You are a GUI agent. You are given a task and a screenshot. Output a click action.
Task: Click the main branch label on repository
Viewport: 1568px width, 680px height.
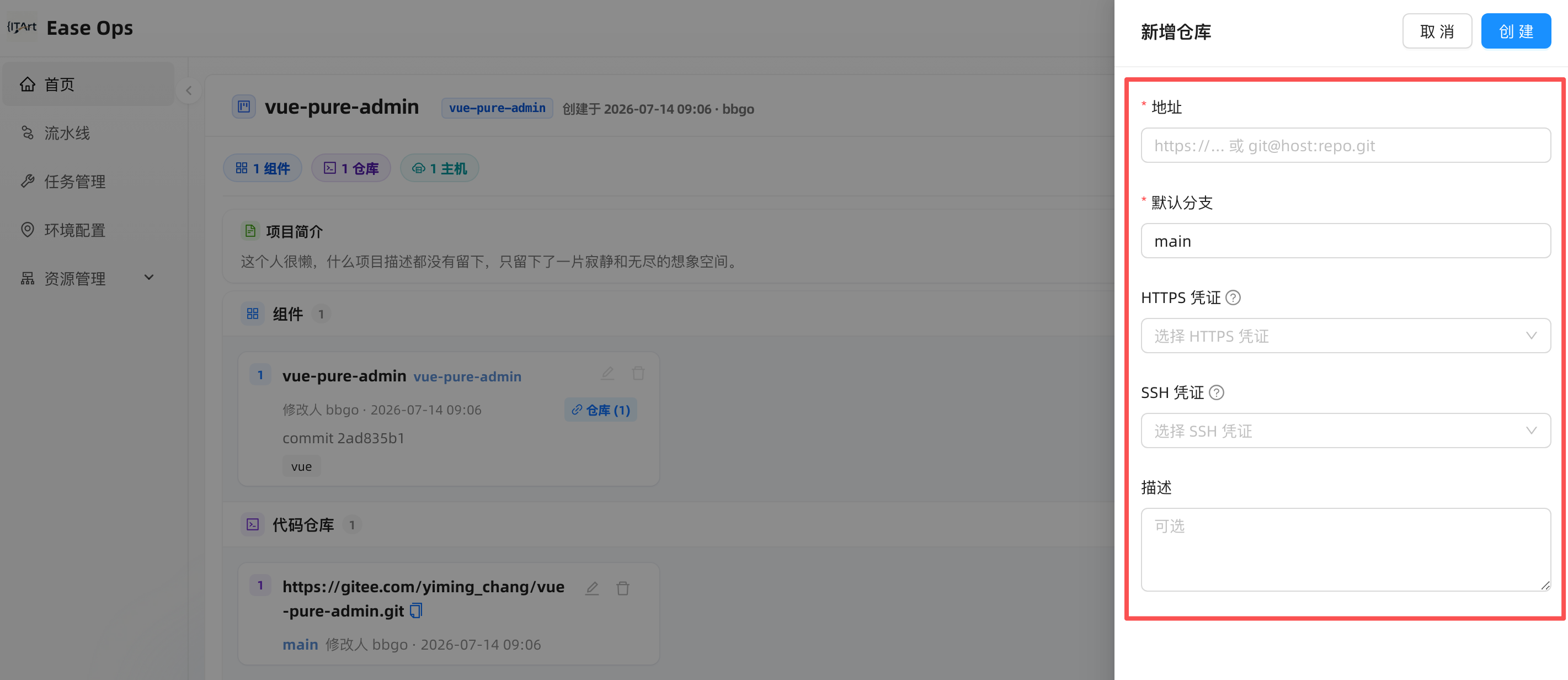(x=300, y=644)
